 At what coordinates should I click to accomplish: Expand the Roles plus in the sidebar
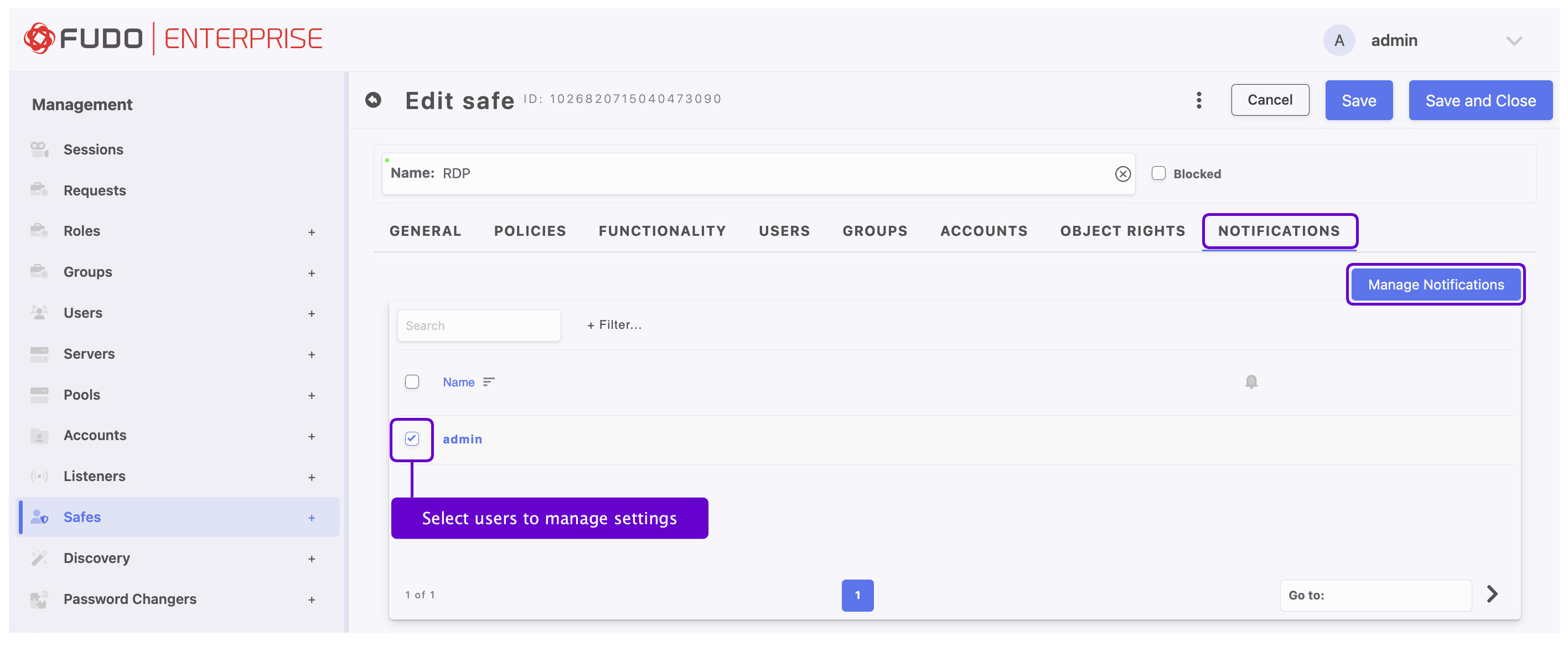312,232
